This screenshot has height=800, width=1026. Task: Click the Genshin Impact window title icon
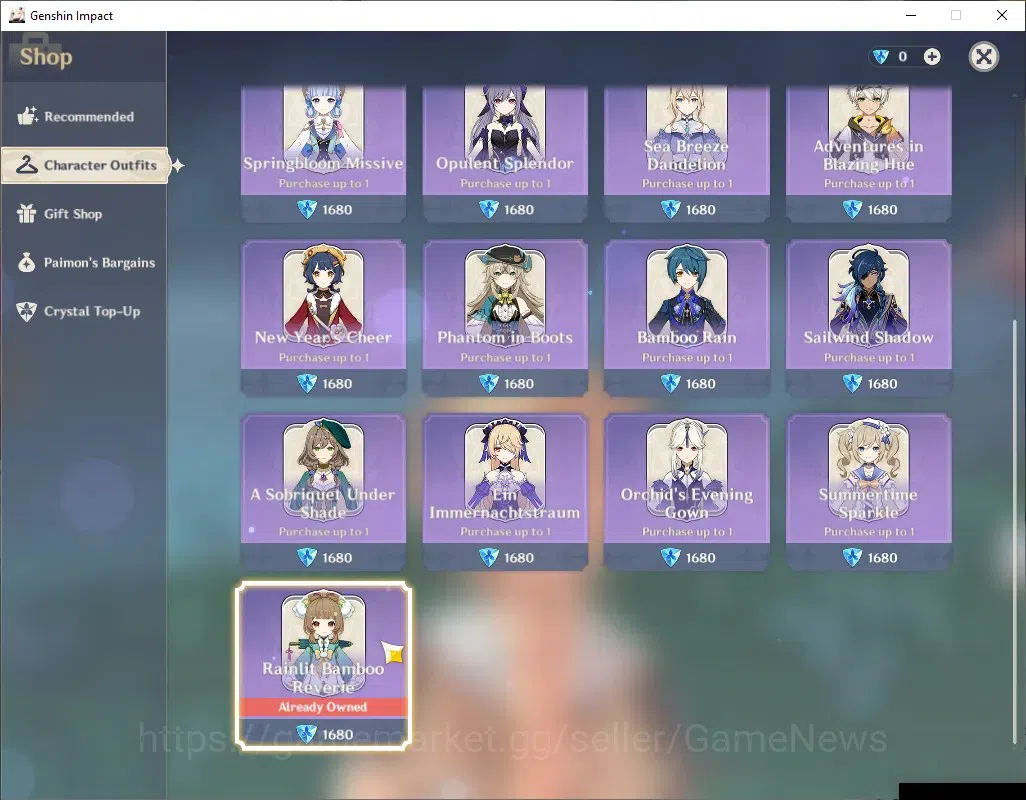[17, 15]
